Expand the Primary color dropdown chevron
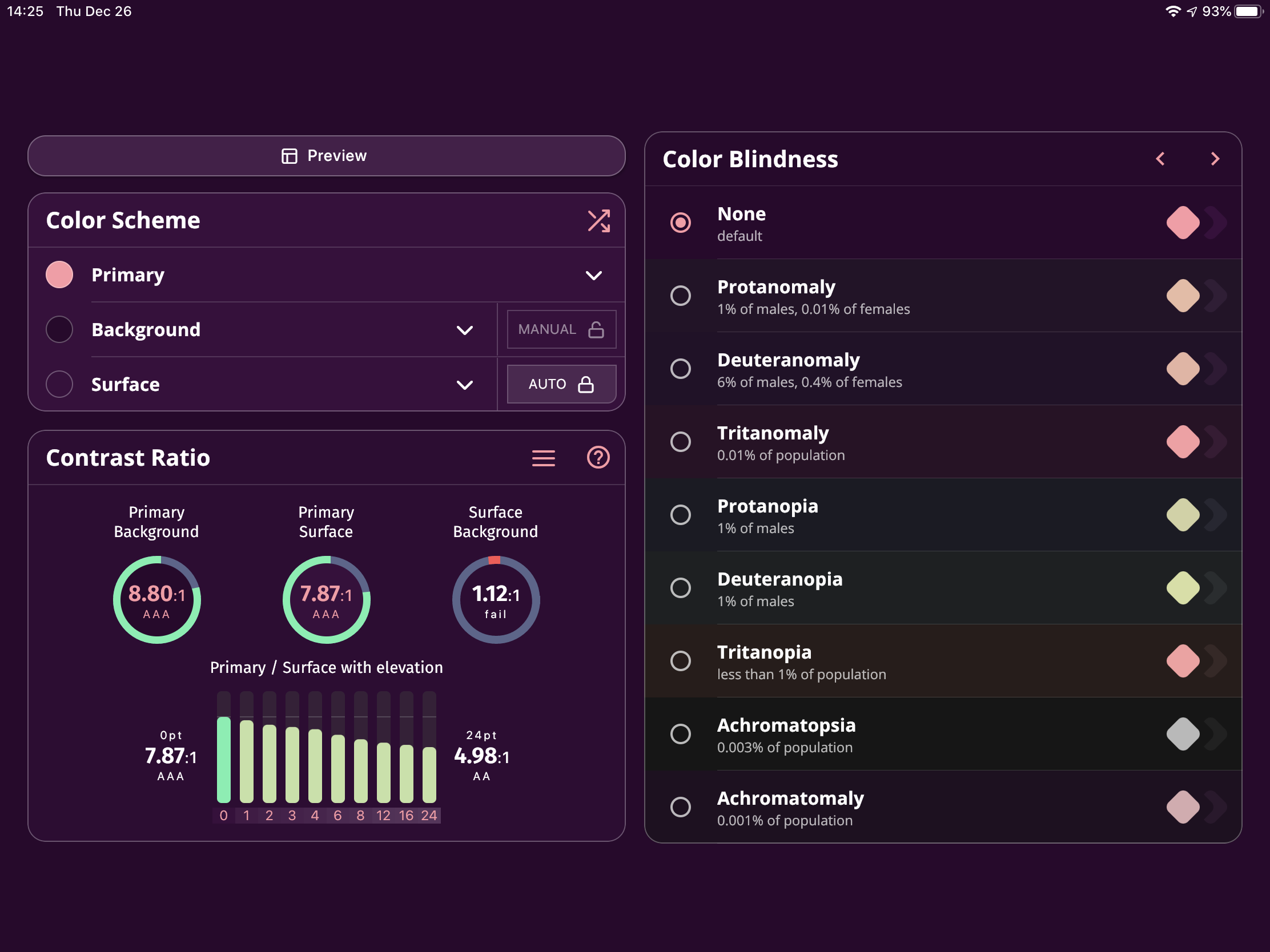Image resolution: width=1270 pixels, height=952 pixels. pos(593,276)
